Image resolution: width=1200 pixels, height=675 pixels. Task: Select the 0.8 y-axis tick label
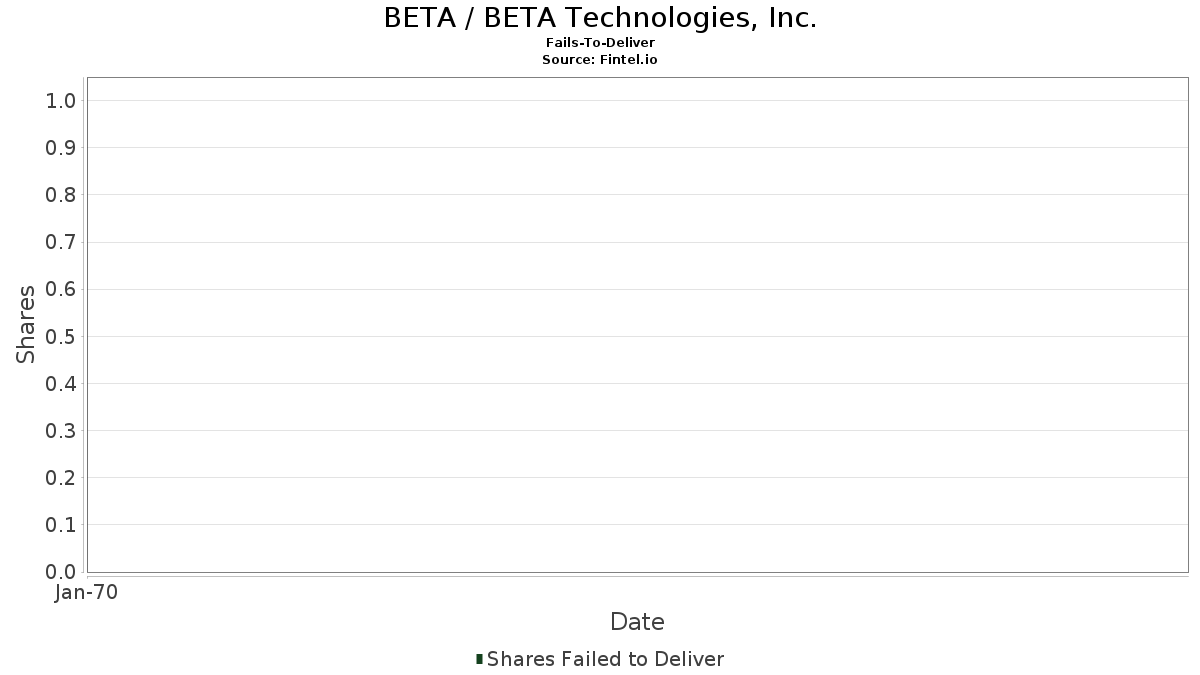coord(61,195)
